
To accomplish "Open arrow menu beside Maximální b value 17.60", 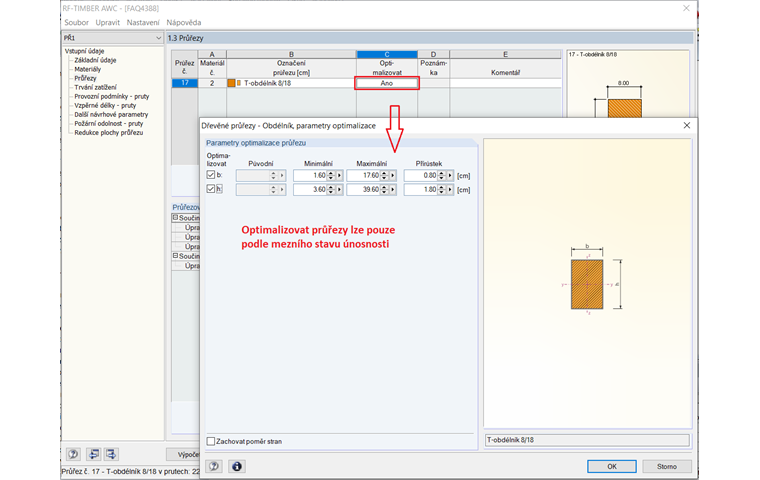I will point(393,176).
